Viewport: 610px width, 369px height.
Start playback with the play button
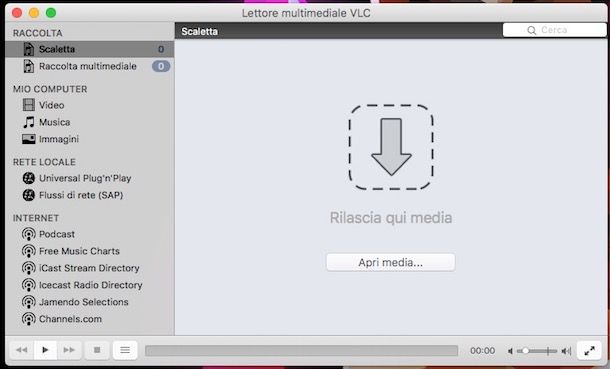coord(45,350)
